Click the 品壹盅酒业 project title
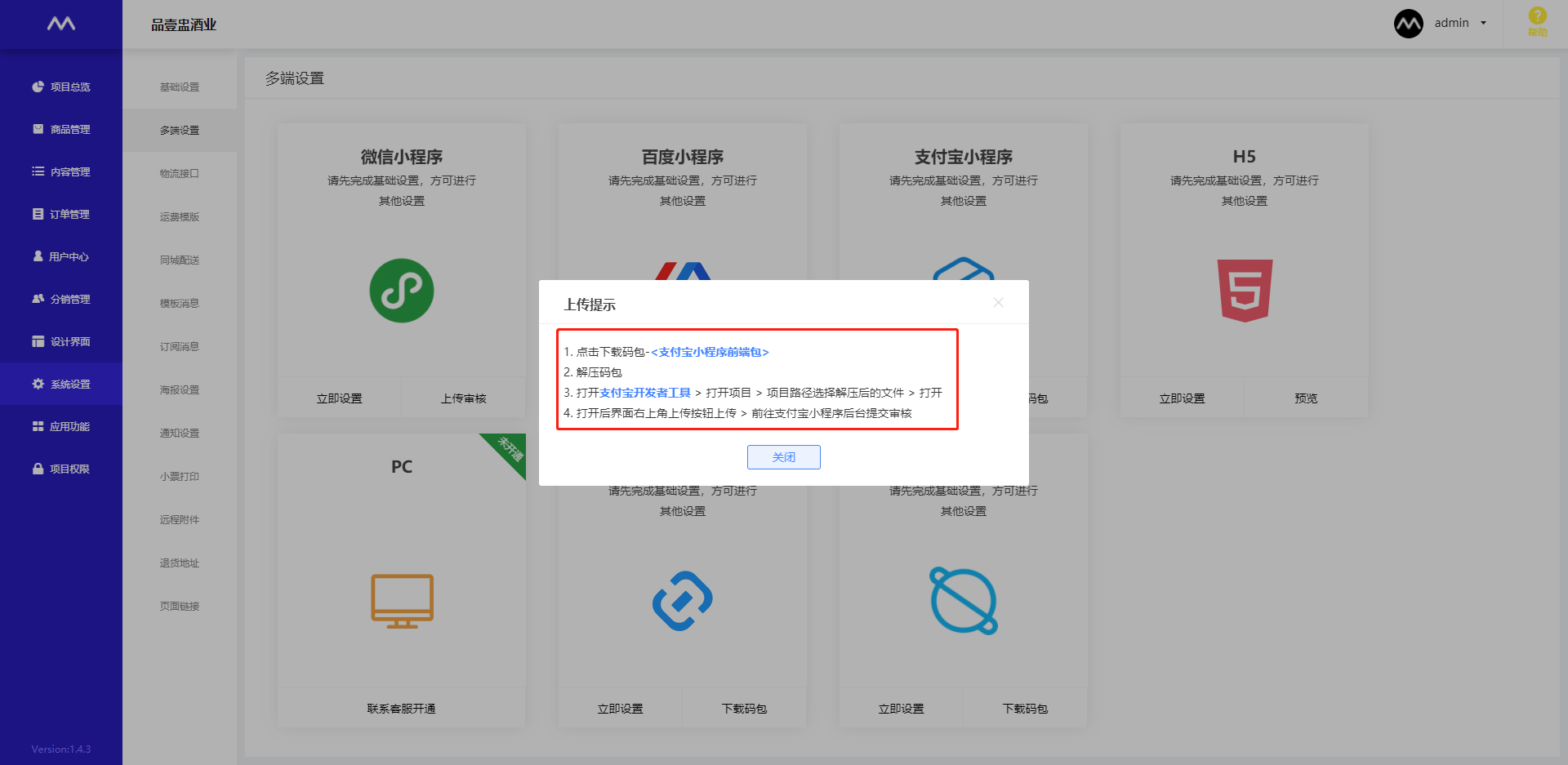The width and height of the screenshot is (1568, 765). [x=184, y=24]
